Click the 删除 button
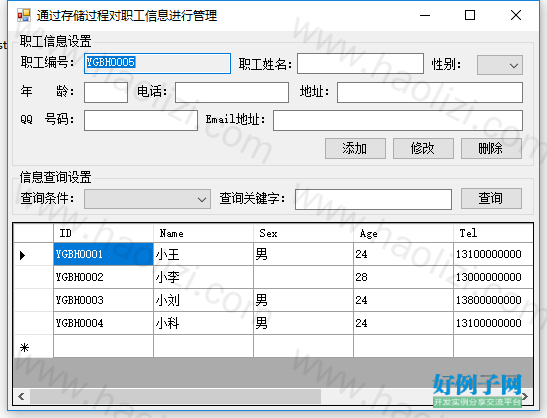This screenshot has width=547, height=418. click(491, 148)
